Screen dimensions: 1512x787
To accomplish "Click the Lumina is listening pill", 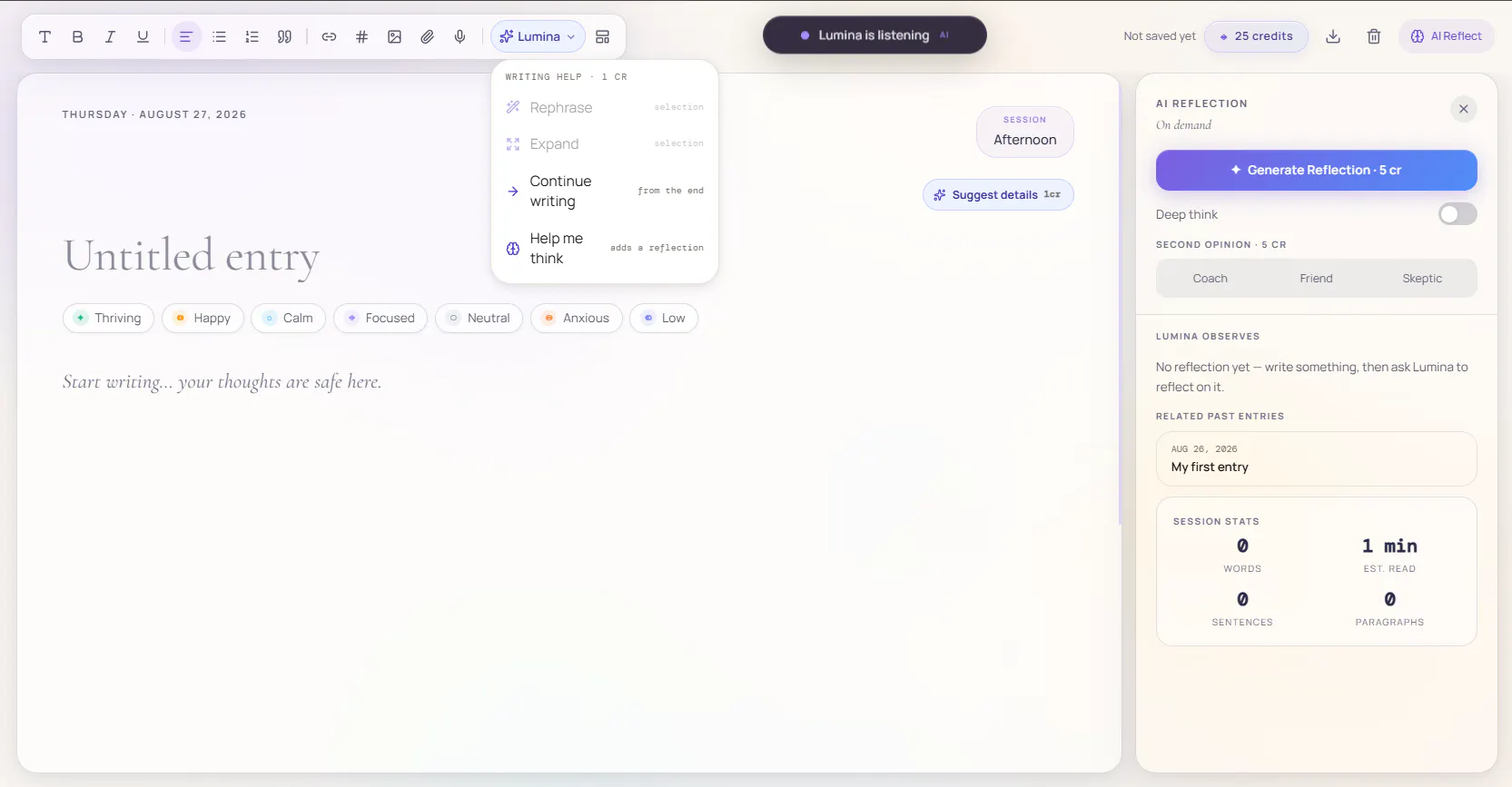I will click(875, 35).
